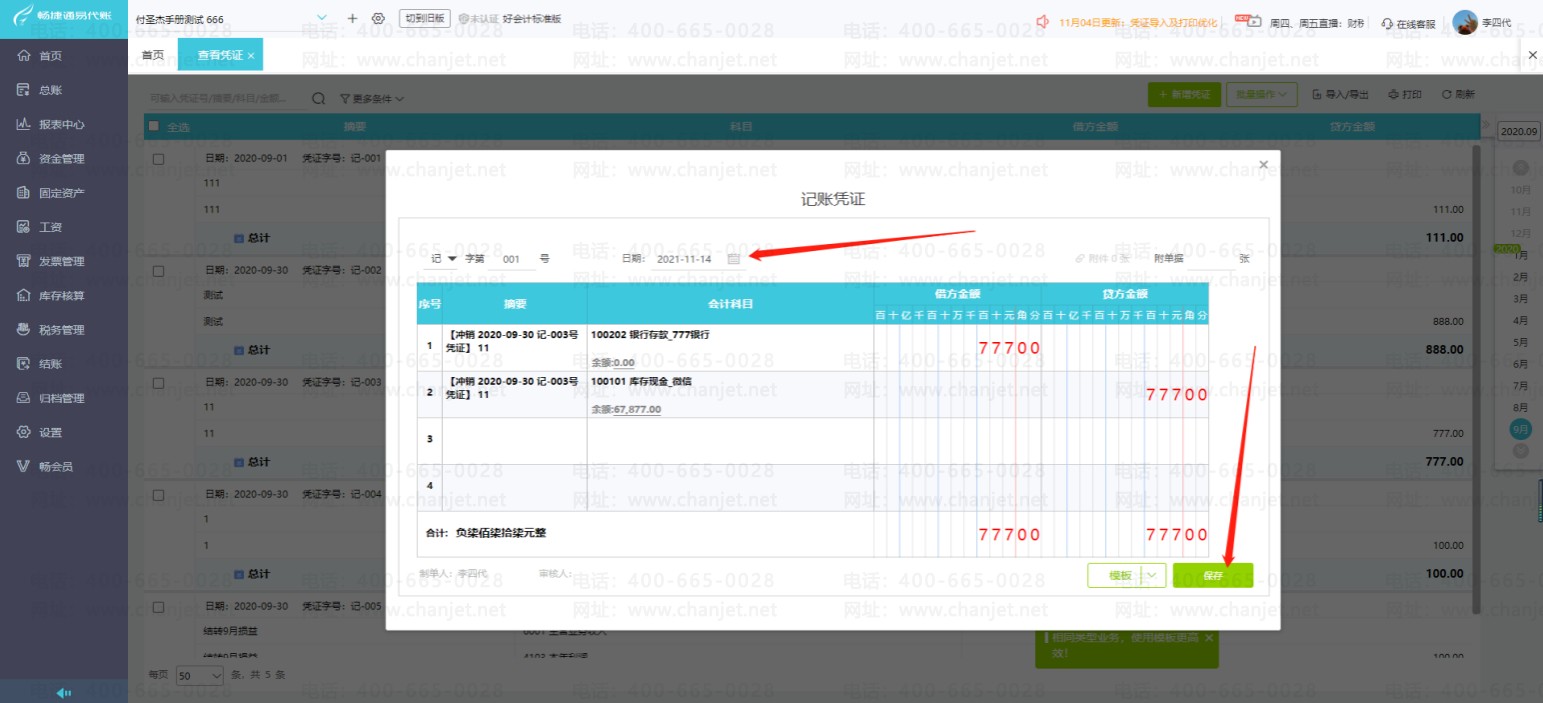1543x703 pixels.
Task: Expand the account name dropdown chevron
Action: 322,18
